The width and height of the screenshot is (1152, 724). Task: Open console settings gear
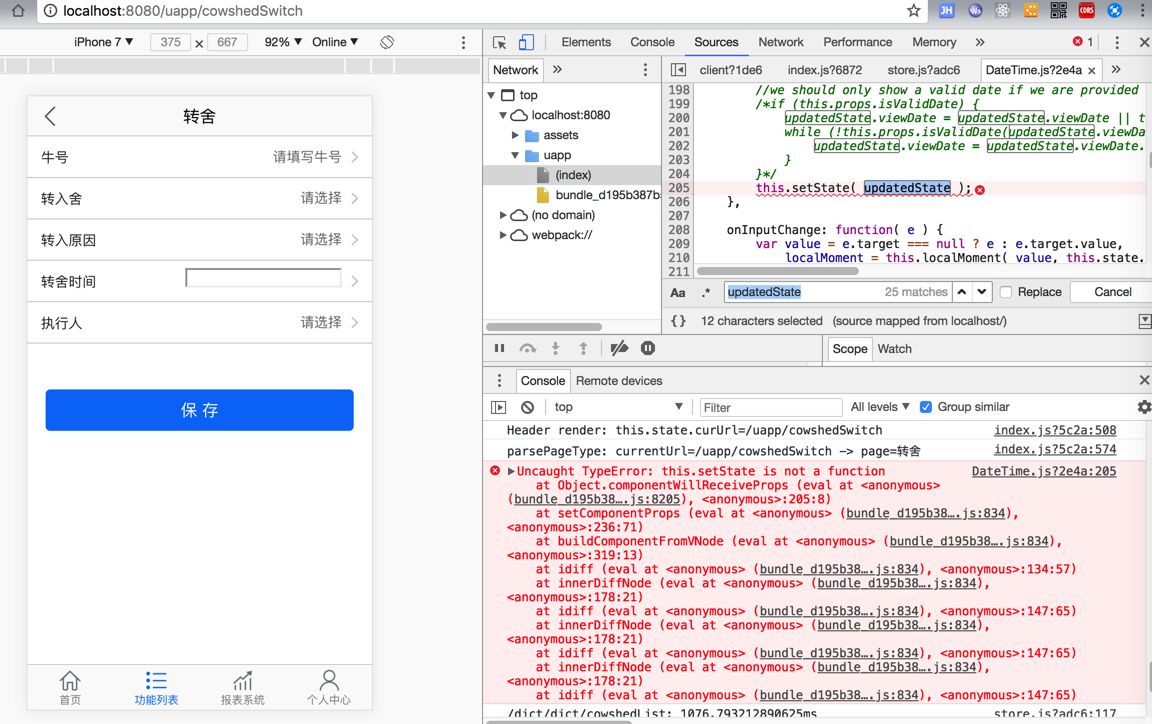tap(1144, 407)
